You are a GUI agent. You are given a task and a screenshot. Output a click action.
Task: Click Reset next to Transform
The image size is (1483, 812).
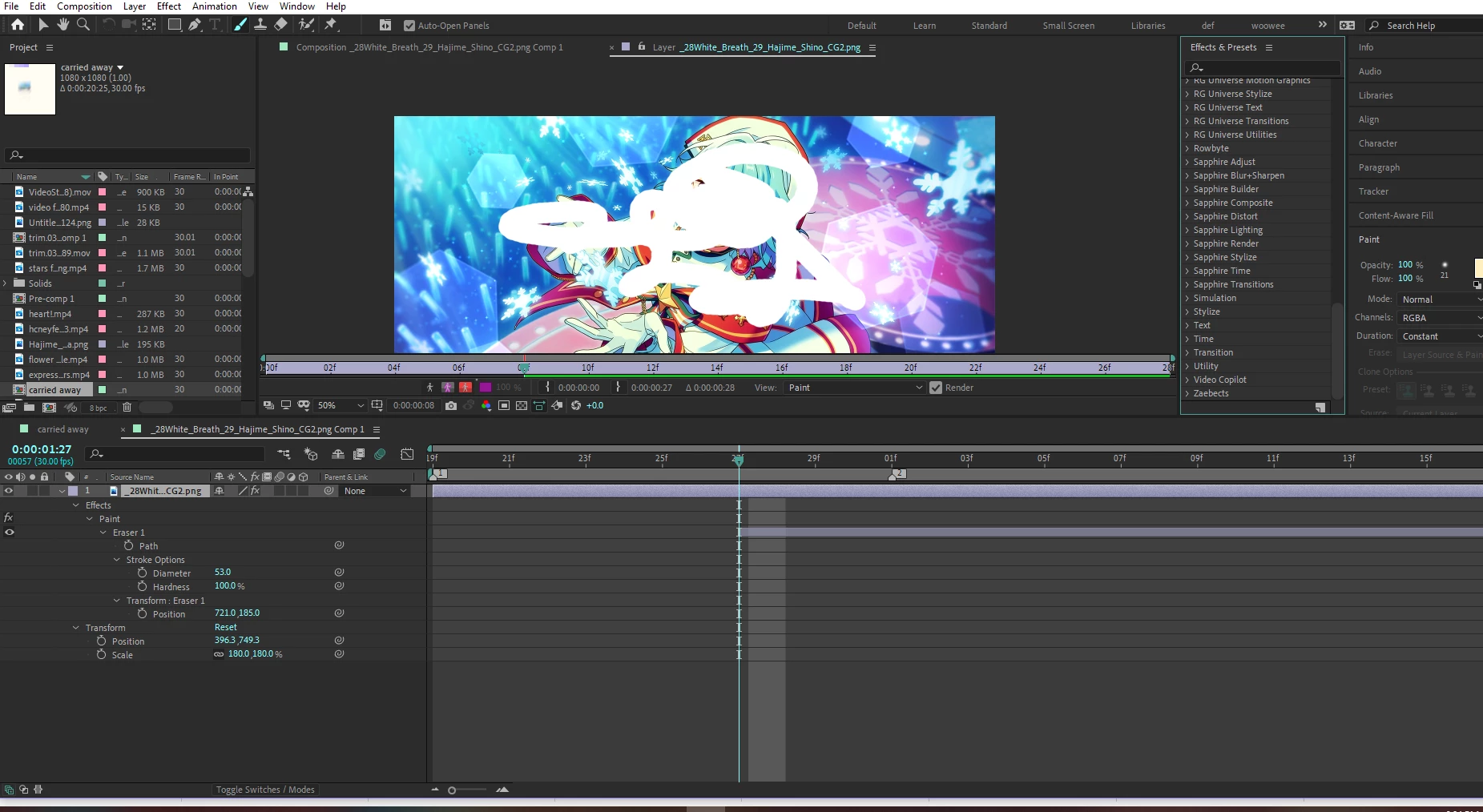(225, 627)
